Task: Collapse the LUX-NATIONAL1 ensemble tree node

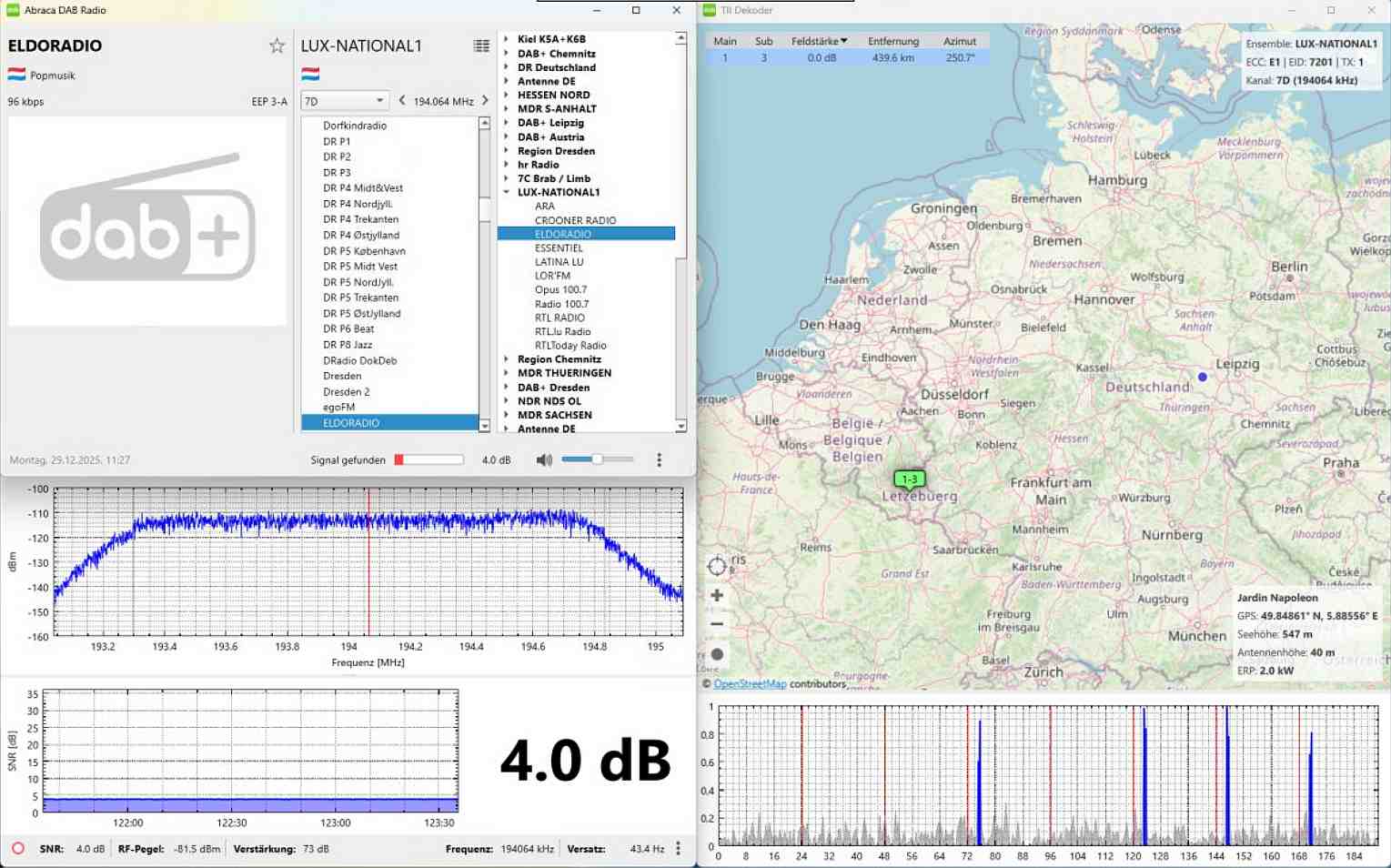Action: pyautogui.click(x=507, y=193)
